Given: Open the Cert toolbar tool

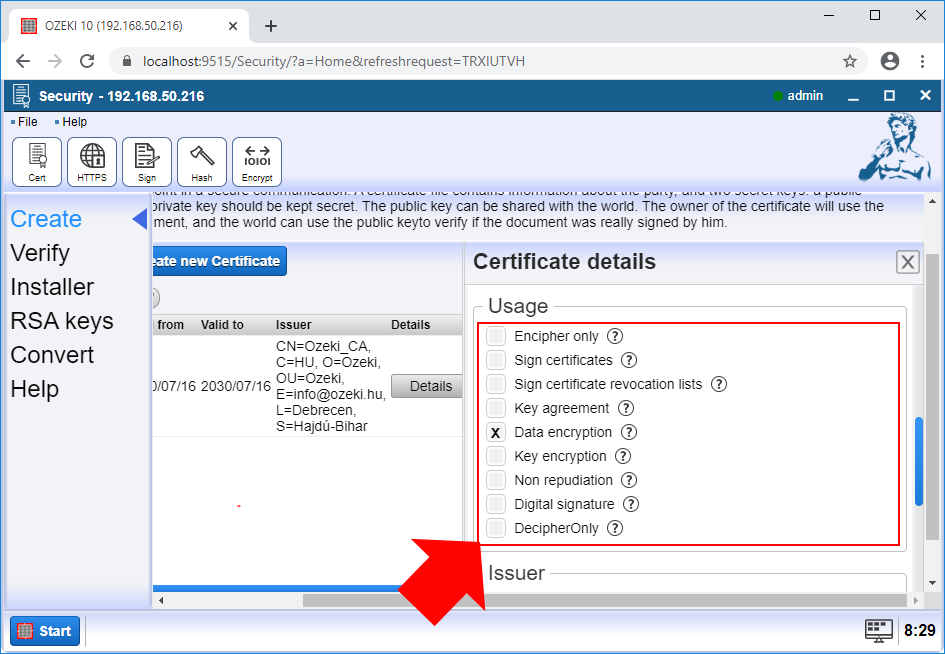Looking at the screenshot, I should point(37,162).
